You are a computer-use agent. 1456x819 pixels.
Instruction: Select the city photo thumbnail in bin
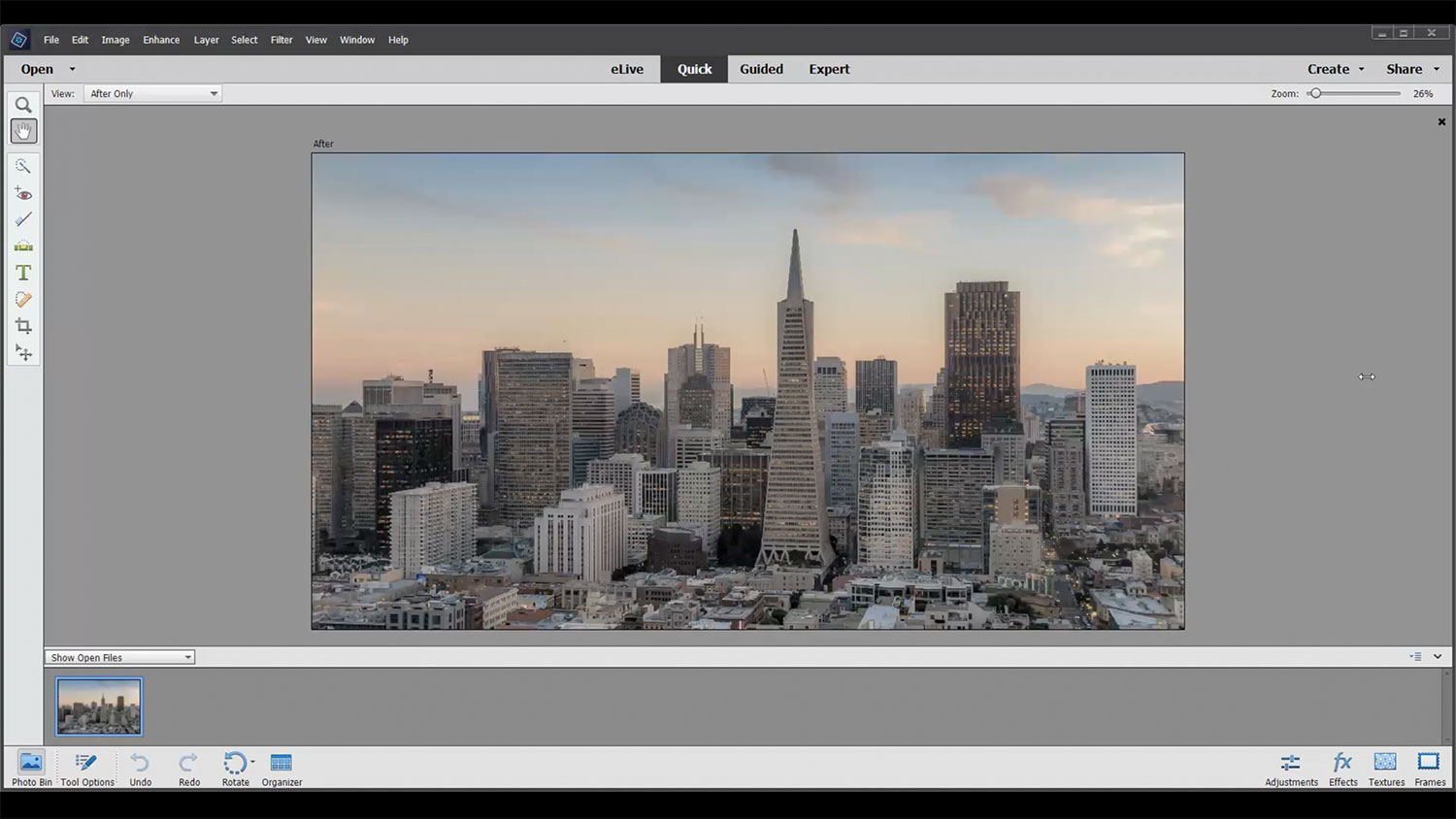[99, 706]
